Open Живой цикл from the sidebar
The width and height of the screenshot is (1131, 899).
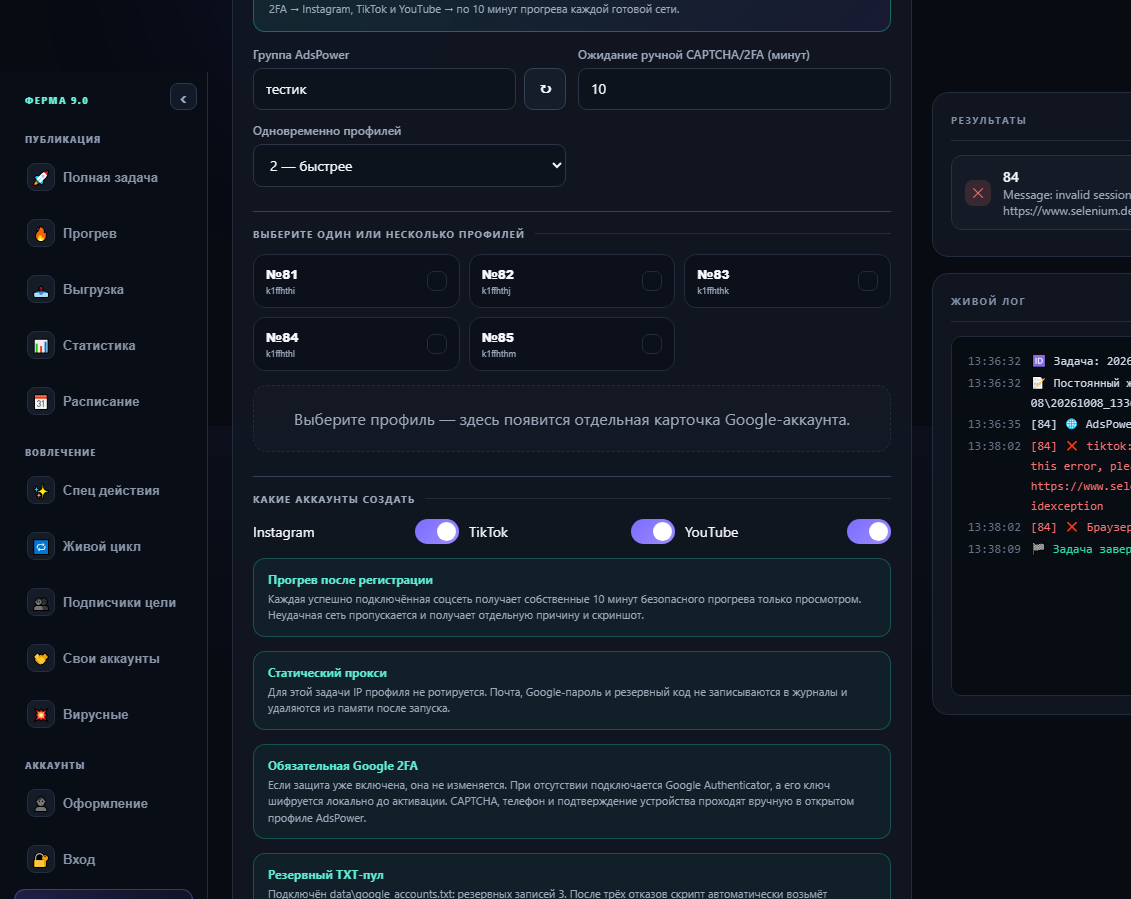click(x=103, y=546)
